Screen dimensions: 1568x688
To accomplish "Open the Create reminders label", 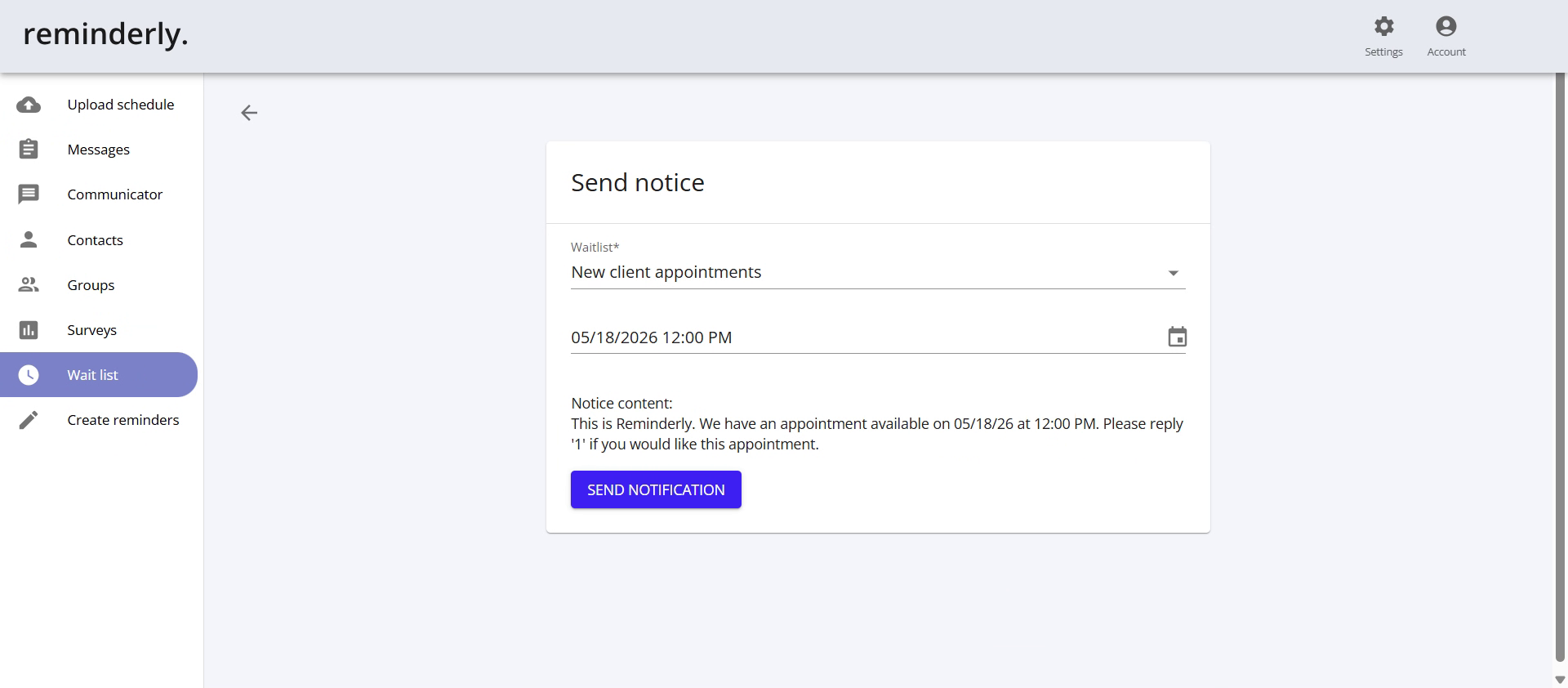I will [x=123, y=420].
